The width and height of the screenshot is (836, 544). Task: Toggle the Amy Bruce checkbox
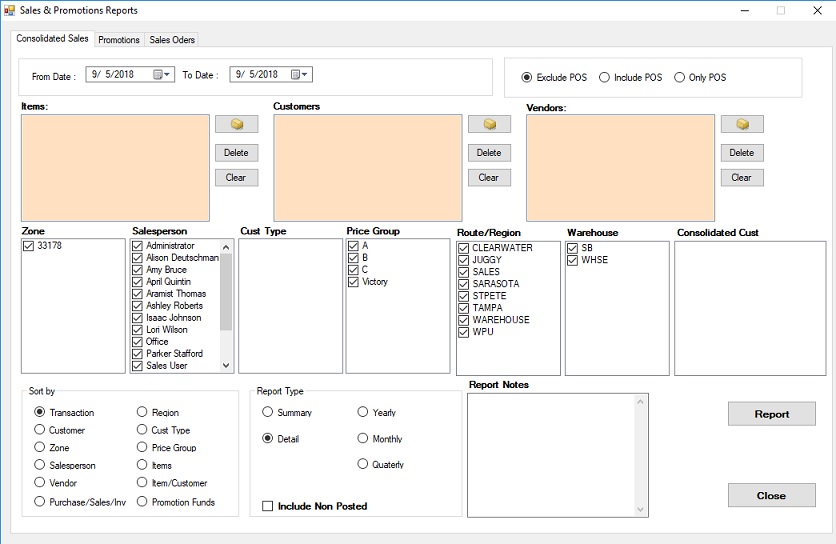(x=138, y=270)
